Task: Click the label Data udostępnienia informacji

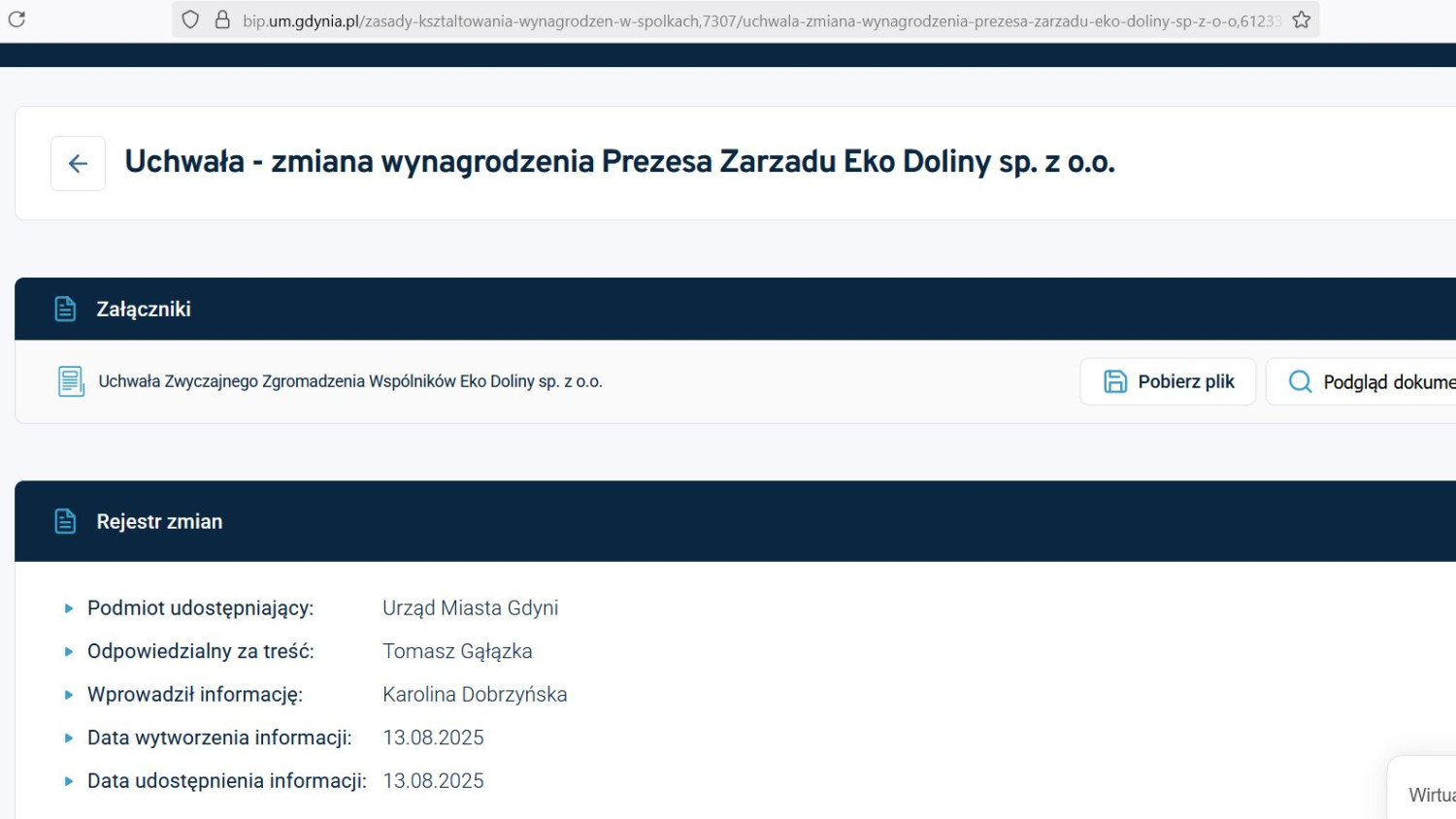Action: tap(227, 781)
